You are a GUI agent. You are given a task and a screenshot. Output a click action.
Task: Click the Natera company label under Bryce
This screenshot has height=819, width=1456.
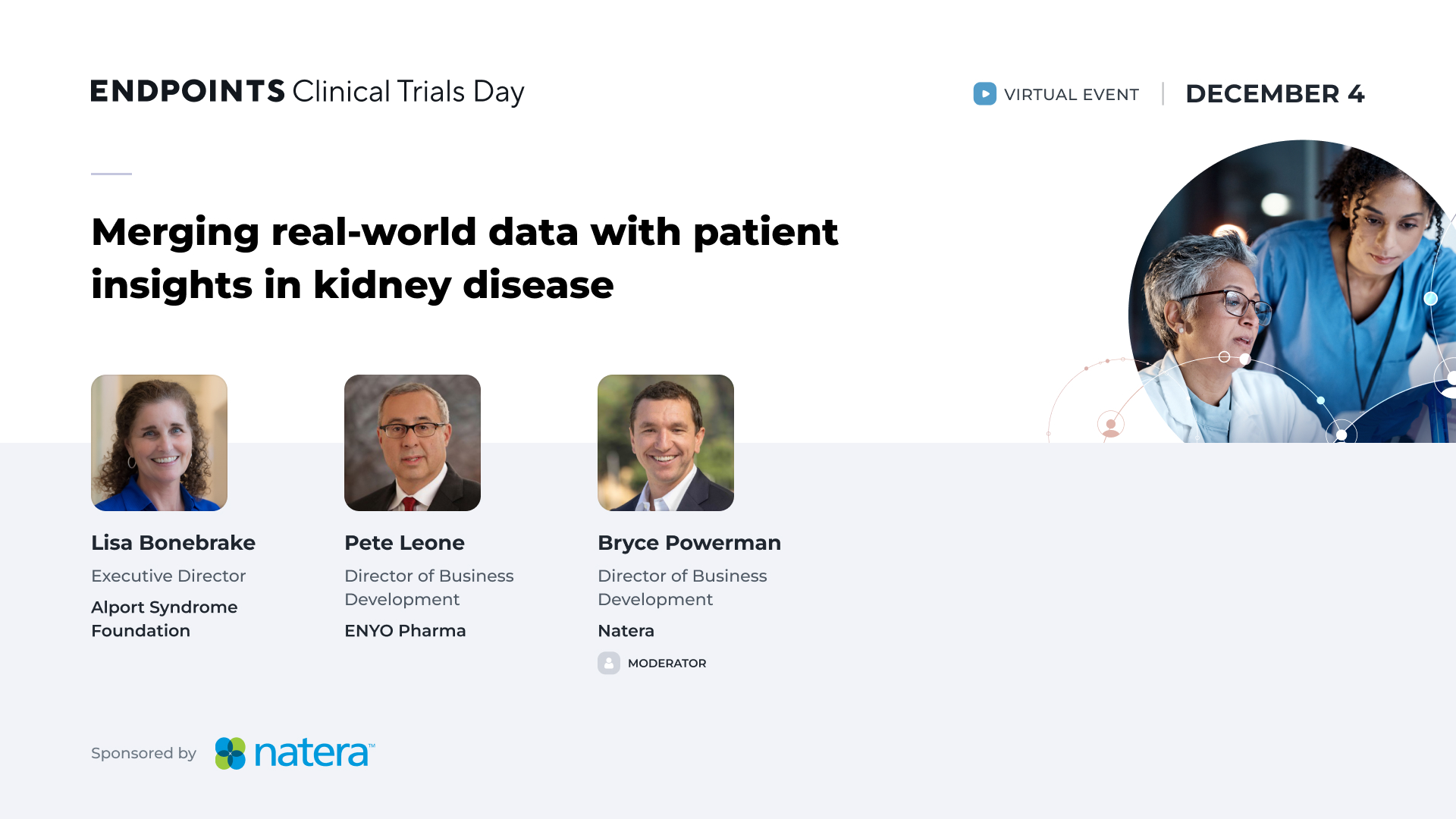pos(626,631)
